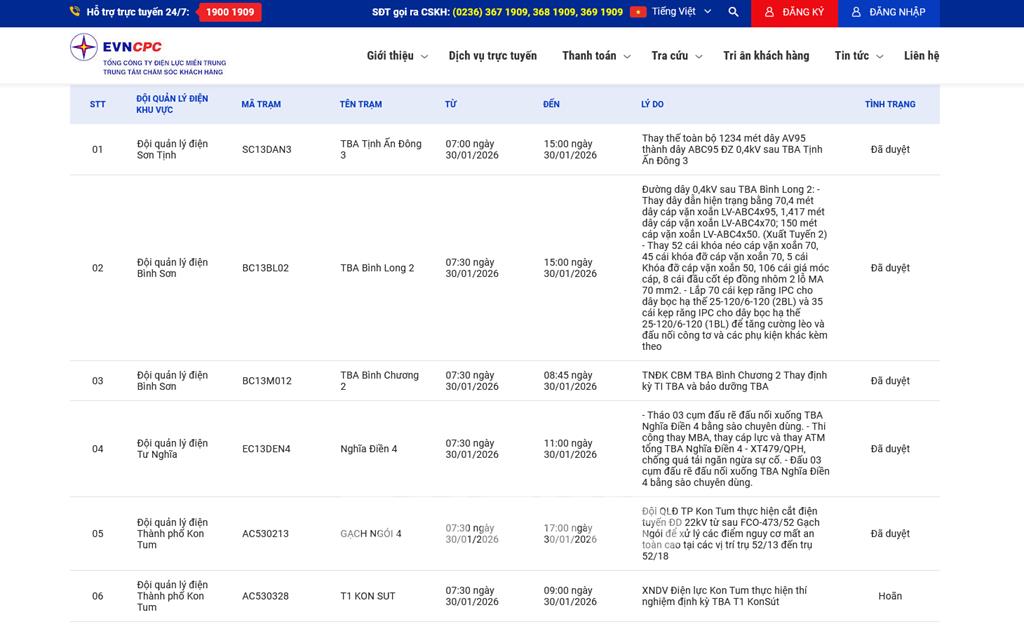Click the phone headset hotline icon
The image size is (1024, 624).
[x=75, y=12]
